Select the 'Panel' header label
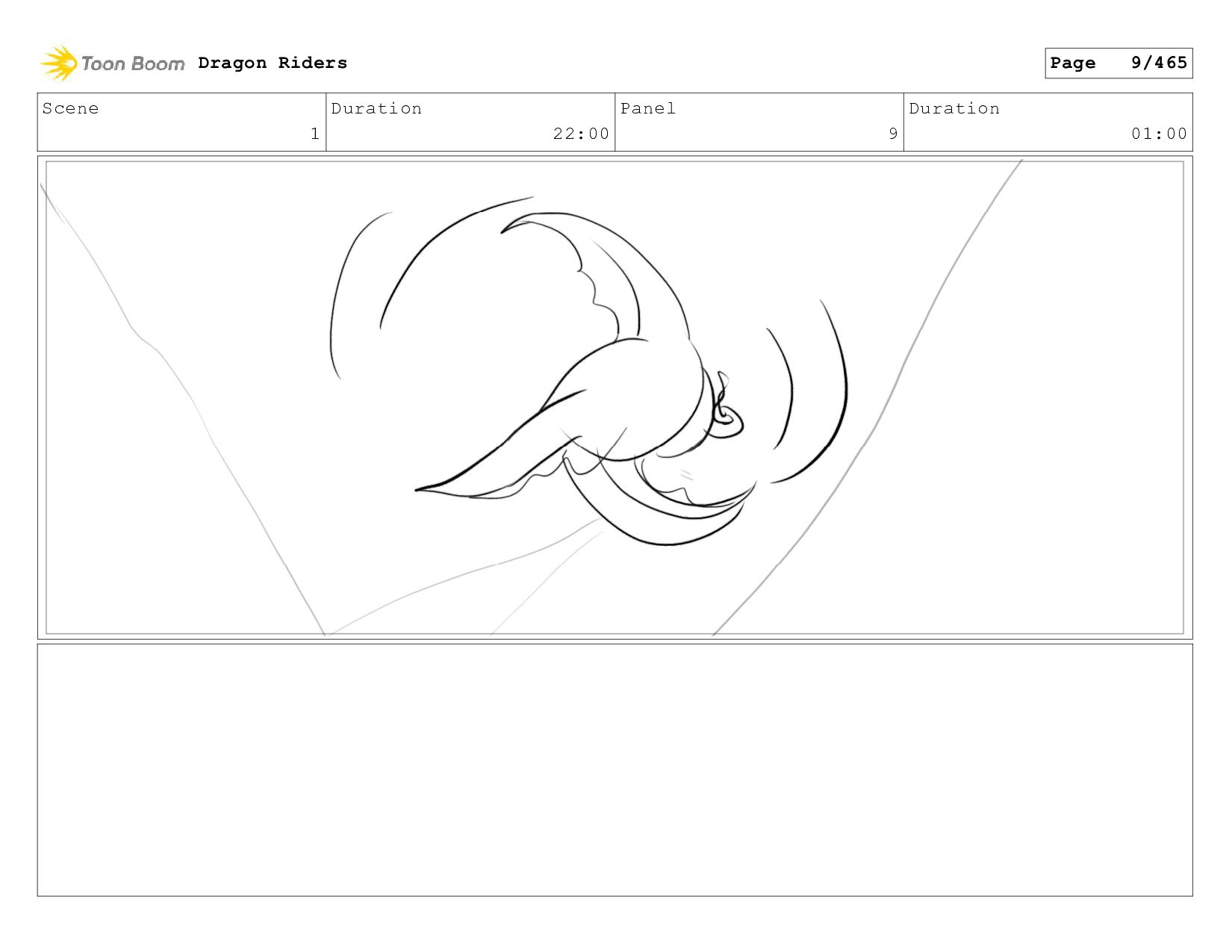1232x952 pixels. tap(647, 108)
